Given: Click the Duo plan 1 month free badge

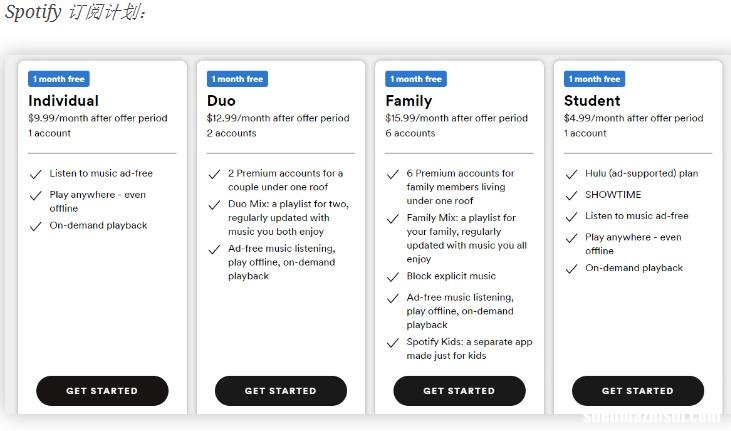Looking at the screenshot, I should click(x=237, y=79).
